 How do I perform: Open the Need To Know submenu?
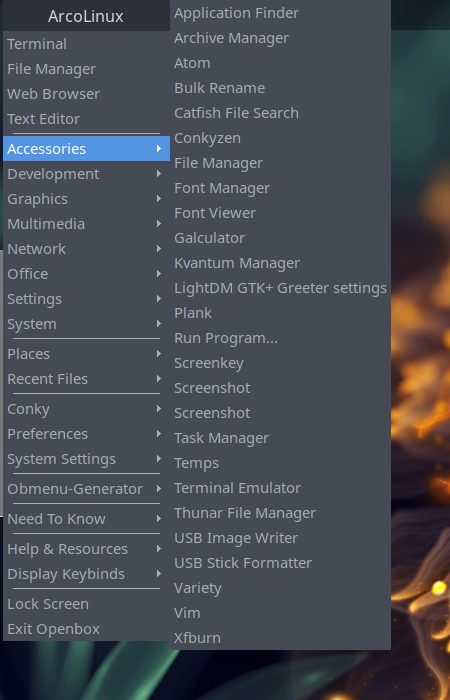[86, 519]
